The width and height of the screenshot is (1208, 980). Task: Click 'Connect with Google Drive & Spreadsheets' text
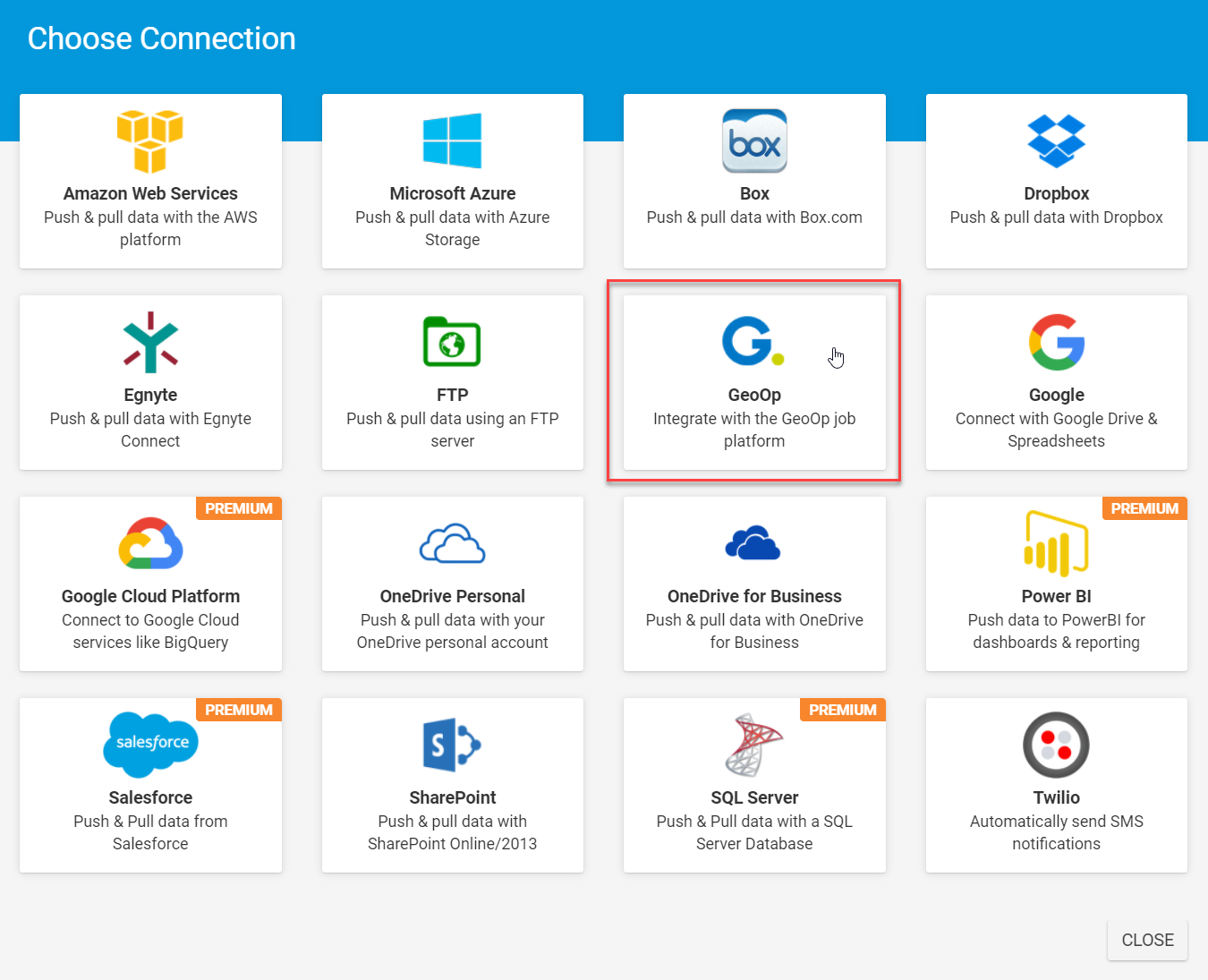pos(1057,430)
